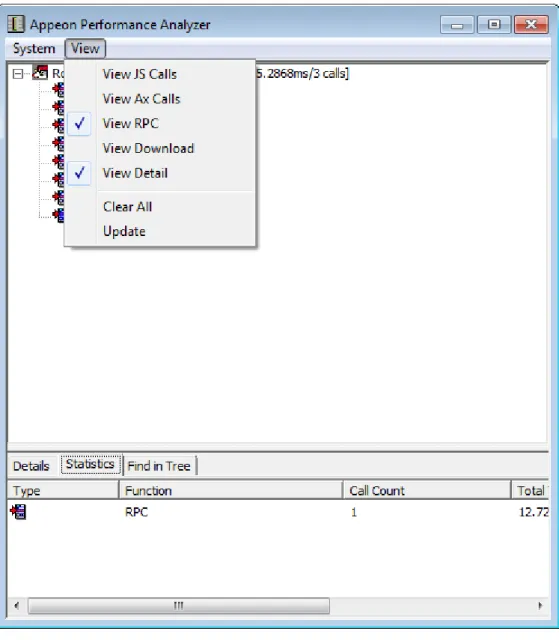Viewport: 559px width, 640px height.
Task: Close the Appeon Performance Analyzer window
Action: pos(531,24)
